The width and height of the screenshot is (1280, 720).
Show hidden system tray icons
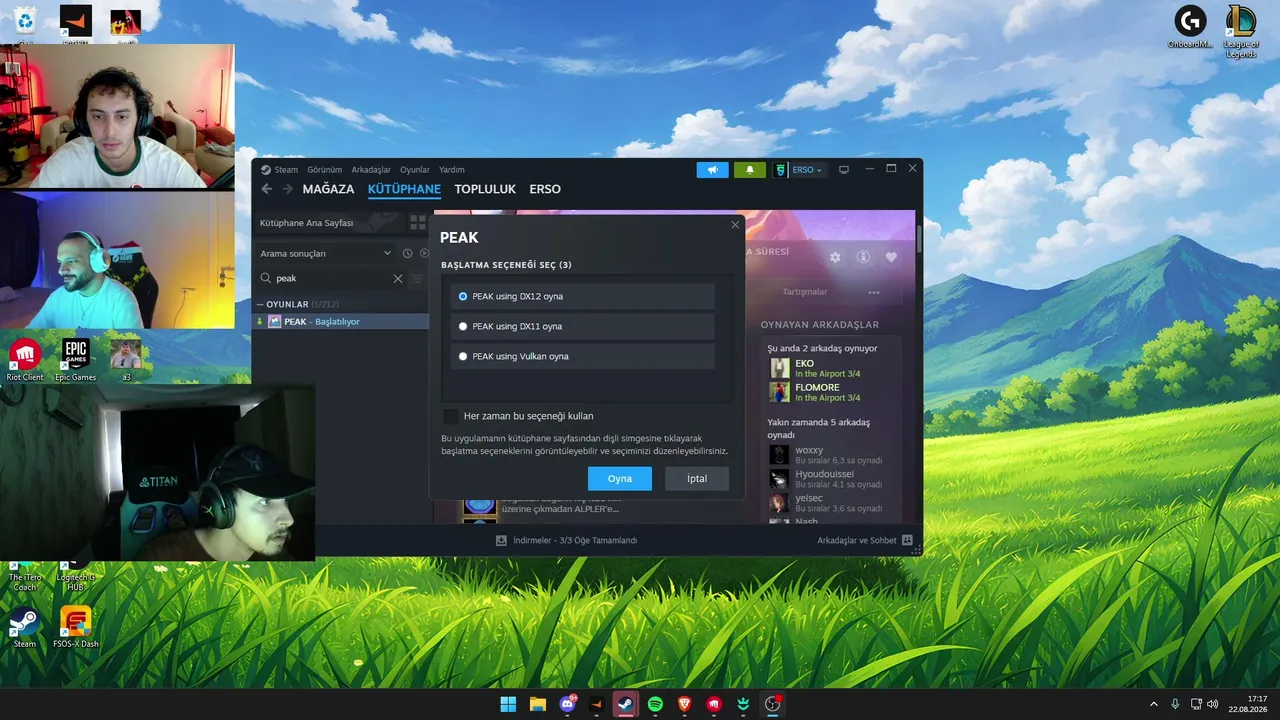(1153, 704)
